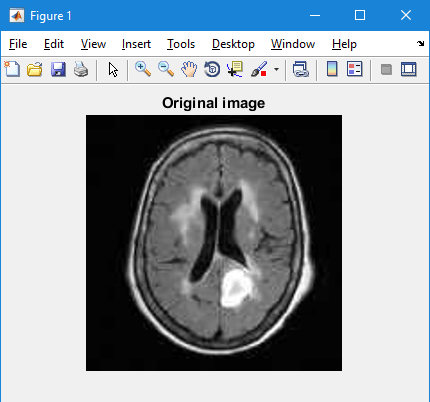The height and width of the screenshot is (402, 430).
Task: Minimize the Figure 1 window
Action: point(315,15)
